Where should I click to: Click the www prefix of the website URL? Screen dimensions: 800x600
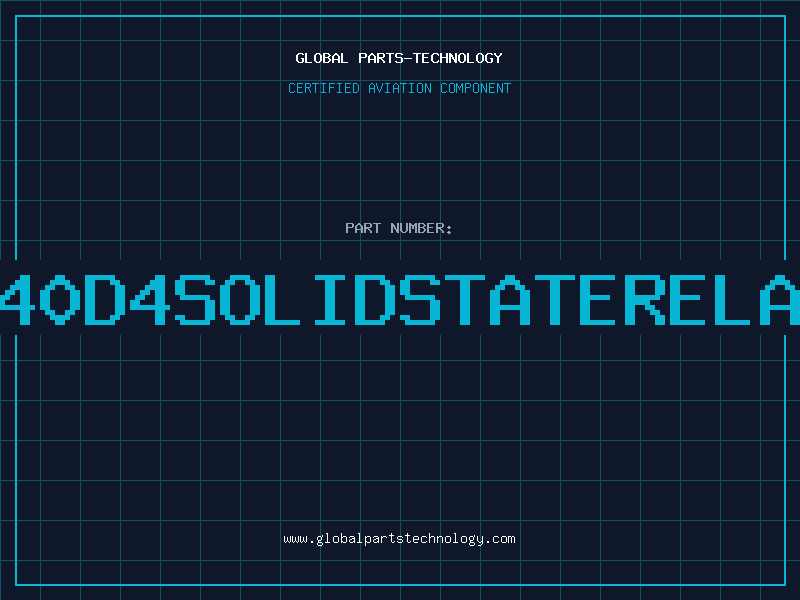[295, 539]
